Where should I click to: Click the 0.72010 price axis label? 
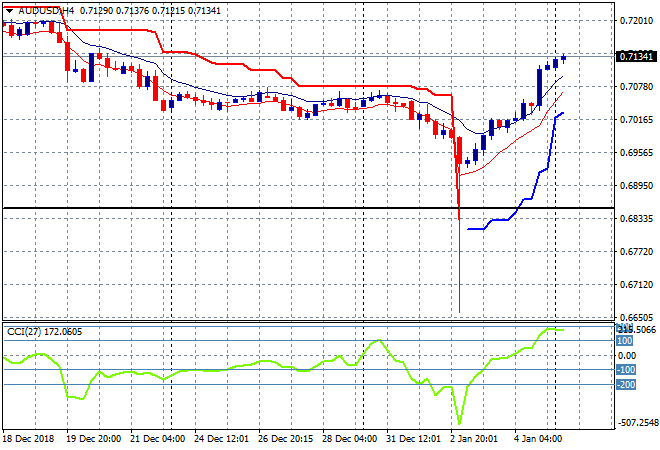pos(636,21)
